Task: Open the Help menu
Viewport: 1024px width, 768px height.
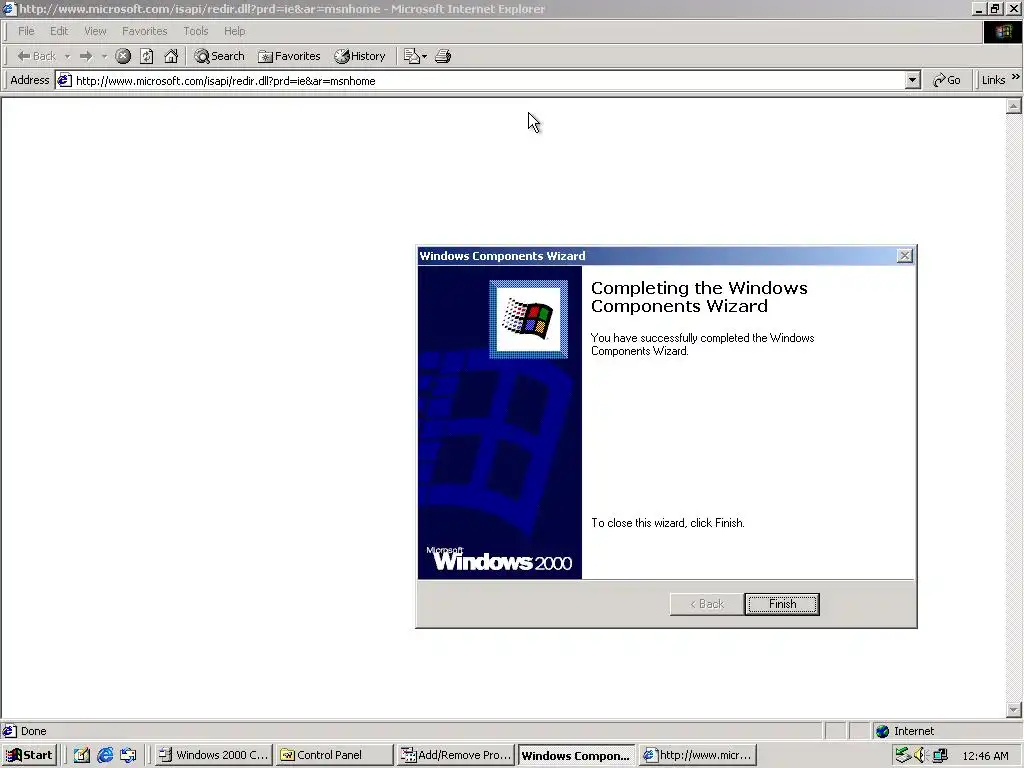Action: coord(234,31)
